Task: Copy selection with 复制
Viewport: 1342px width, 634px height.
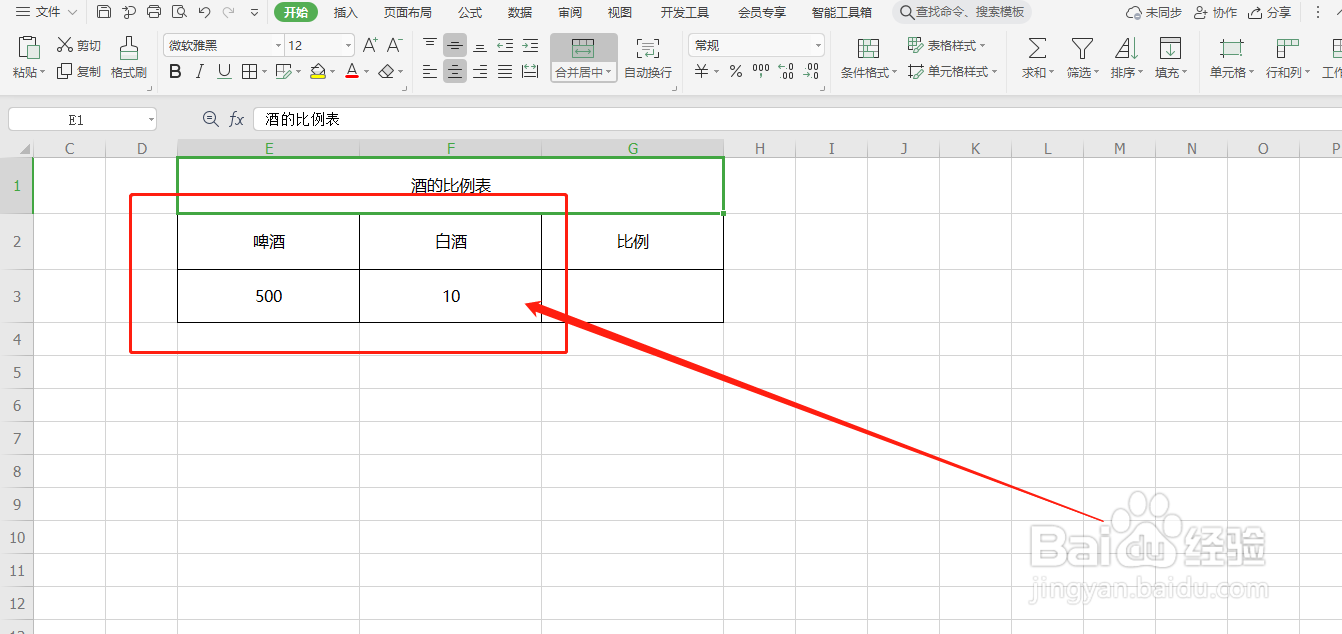Action: (x=78, y=71)
